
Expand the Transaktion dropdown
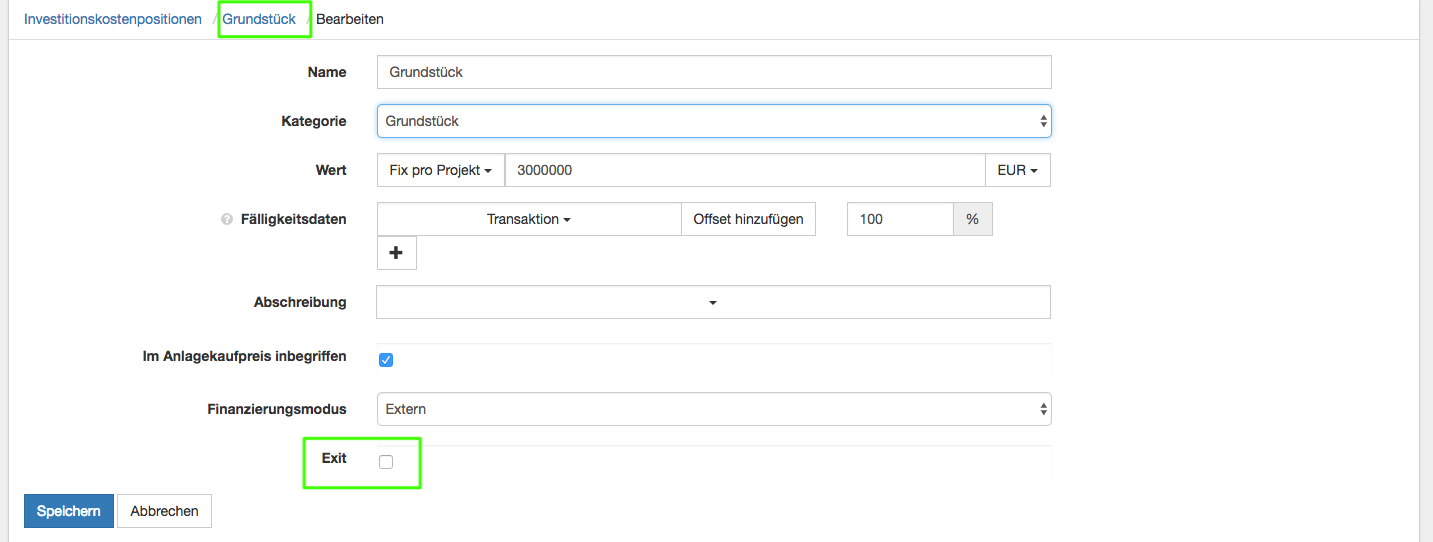pos(529,219)
